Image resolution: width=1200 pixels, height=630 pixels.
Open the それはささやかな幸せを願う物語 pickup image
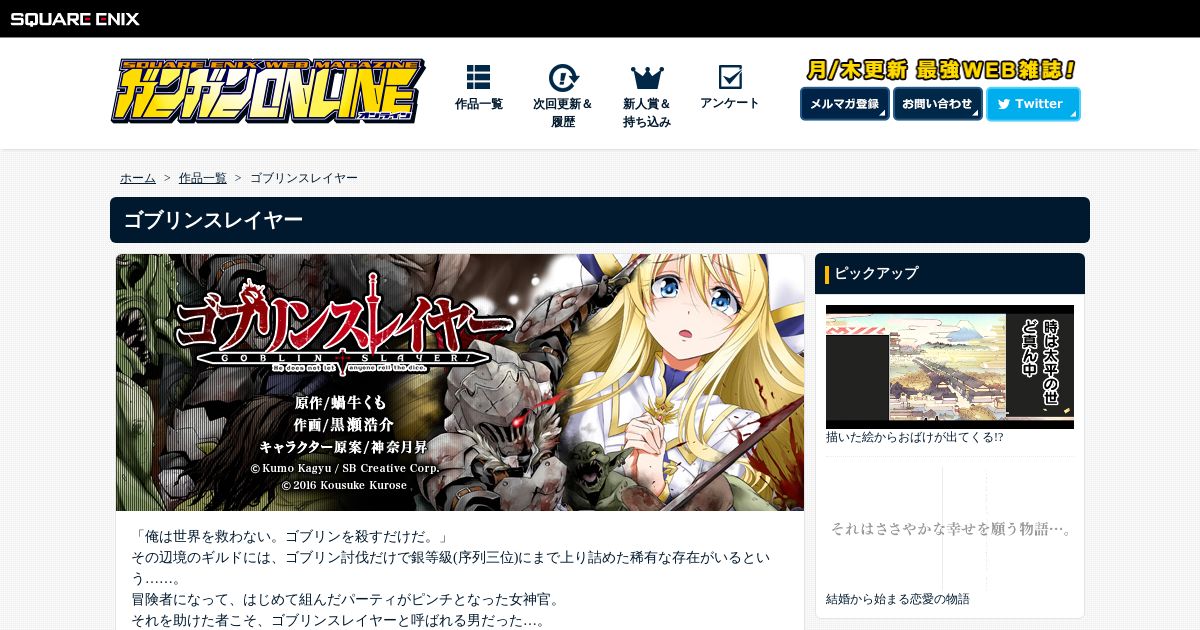click(x=950, y=528)
